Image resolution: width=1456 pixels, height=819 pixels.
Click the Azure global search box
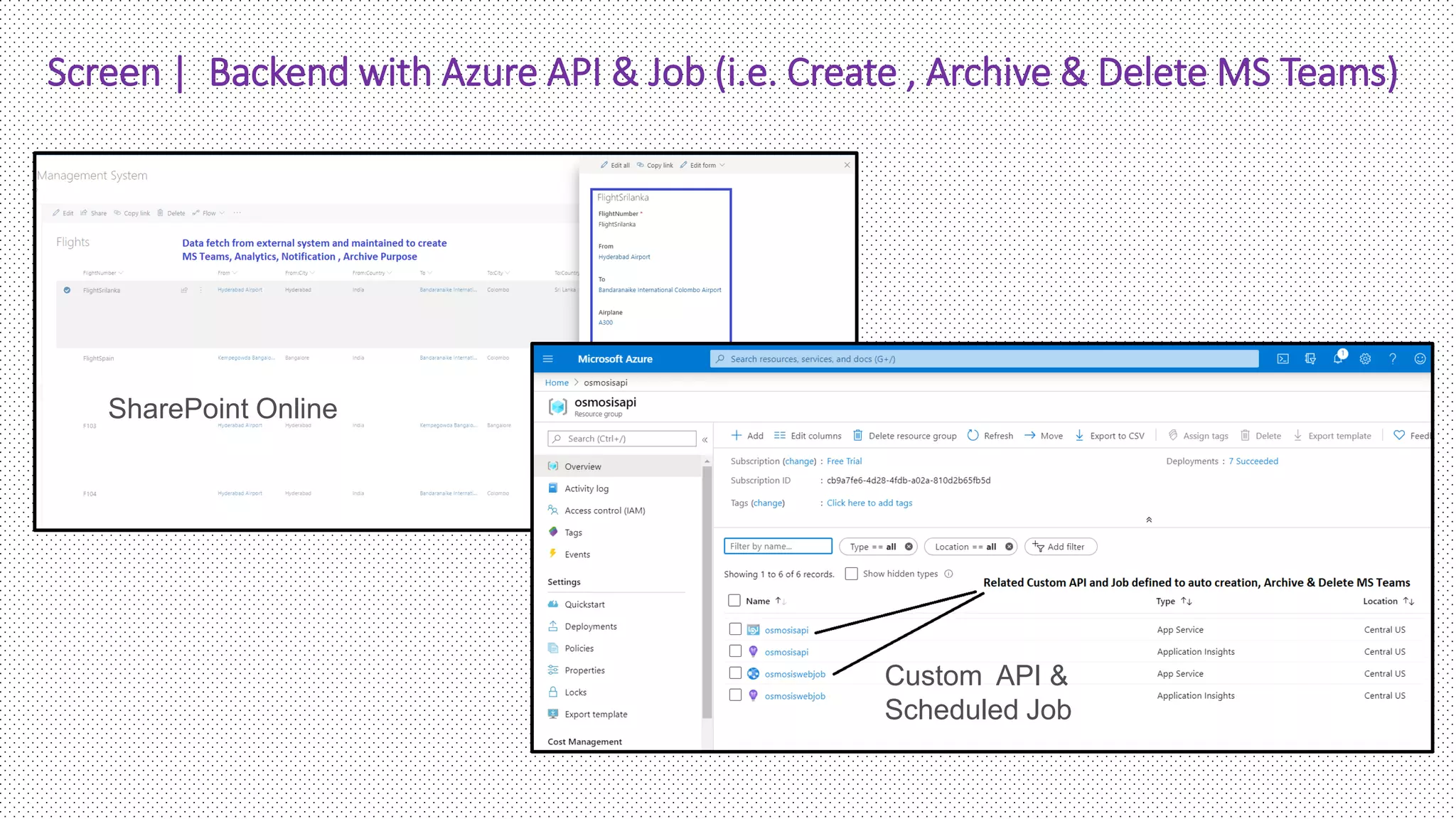point(984,359)
